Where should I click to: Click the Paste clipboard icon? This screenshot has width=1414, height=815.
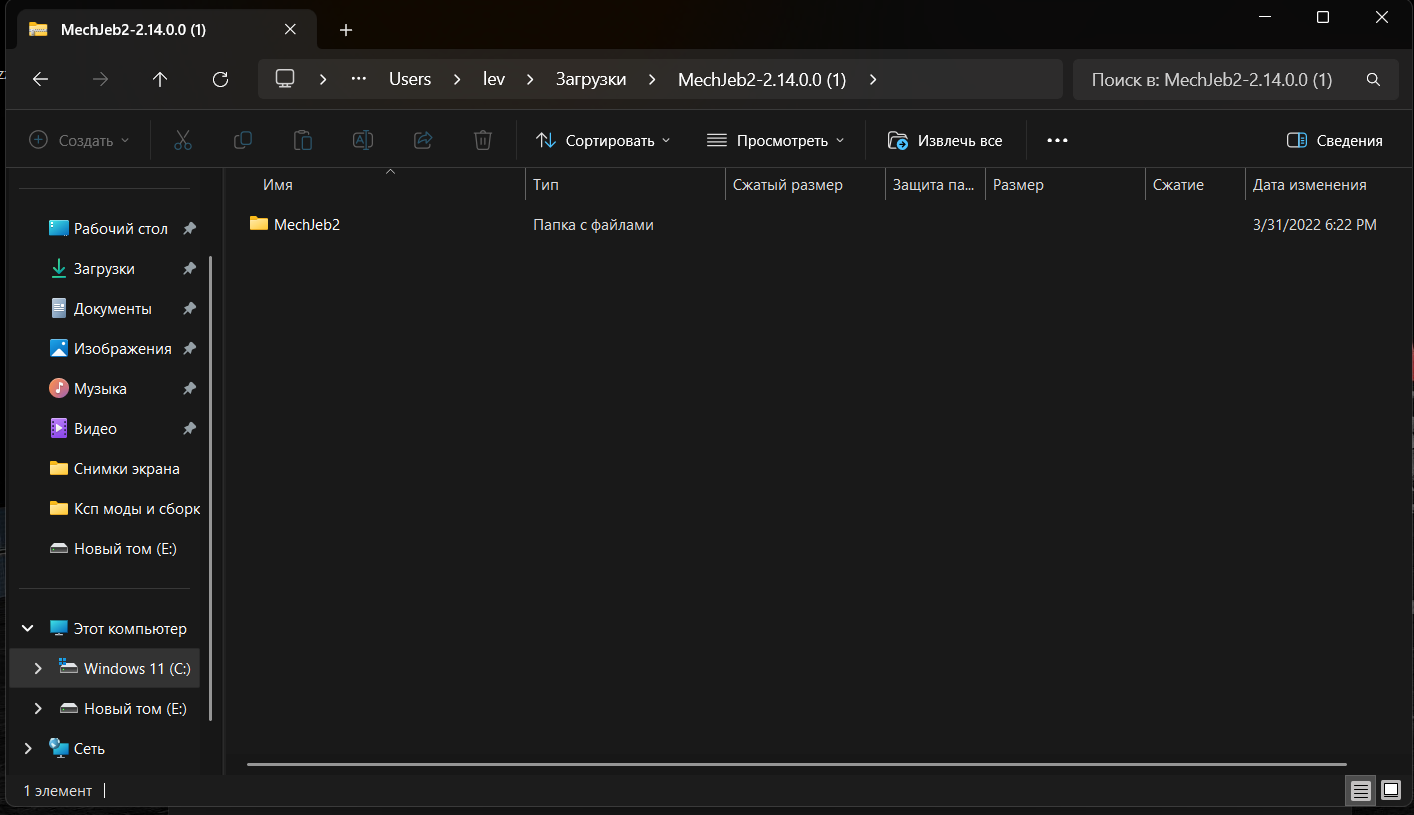tap(303, 140)
